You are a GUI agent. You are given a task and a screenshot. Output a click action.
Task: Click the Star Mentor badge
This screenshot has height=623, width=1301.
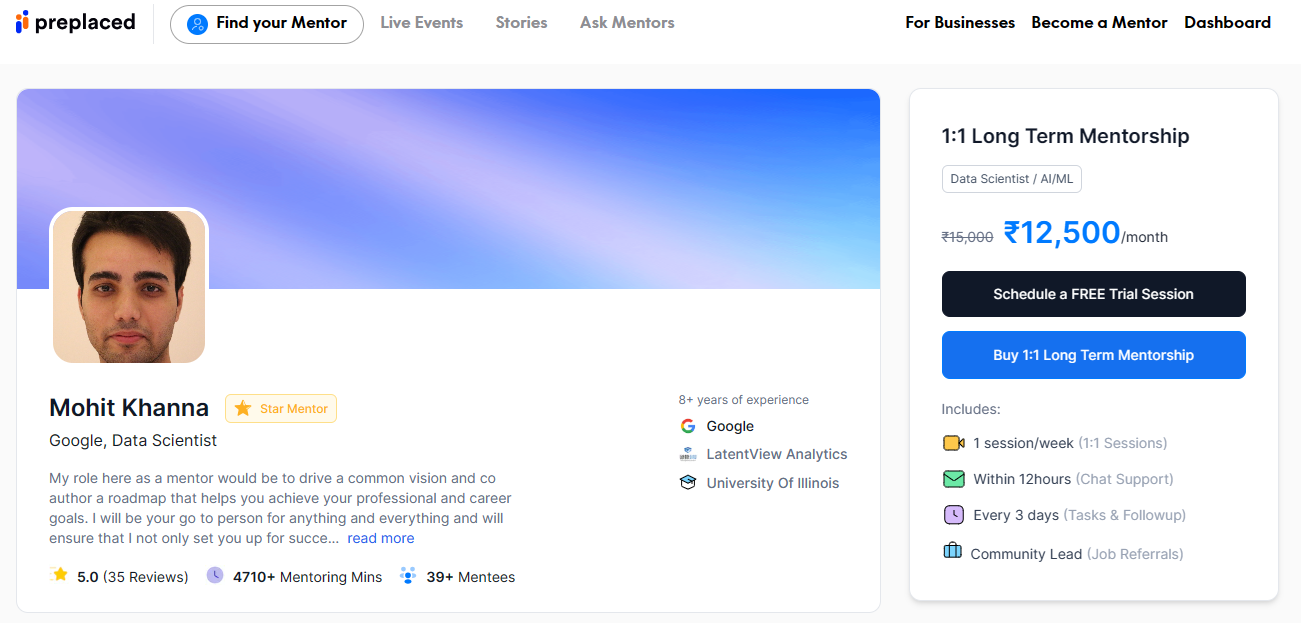tap(281, 408)
